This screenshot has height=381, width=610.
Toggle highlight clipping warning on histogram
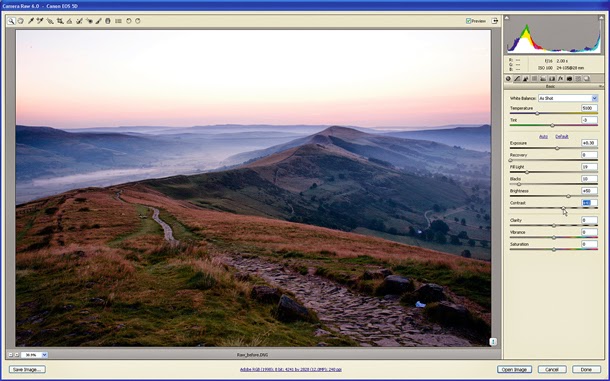pyautogui.click(x=602, y=18)
